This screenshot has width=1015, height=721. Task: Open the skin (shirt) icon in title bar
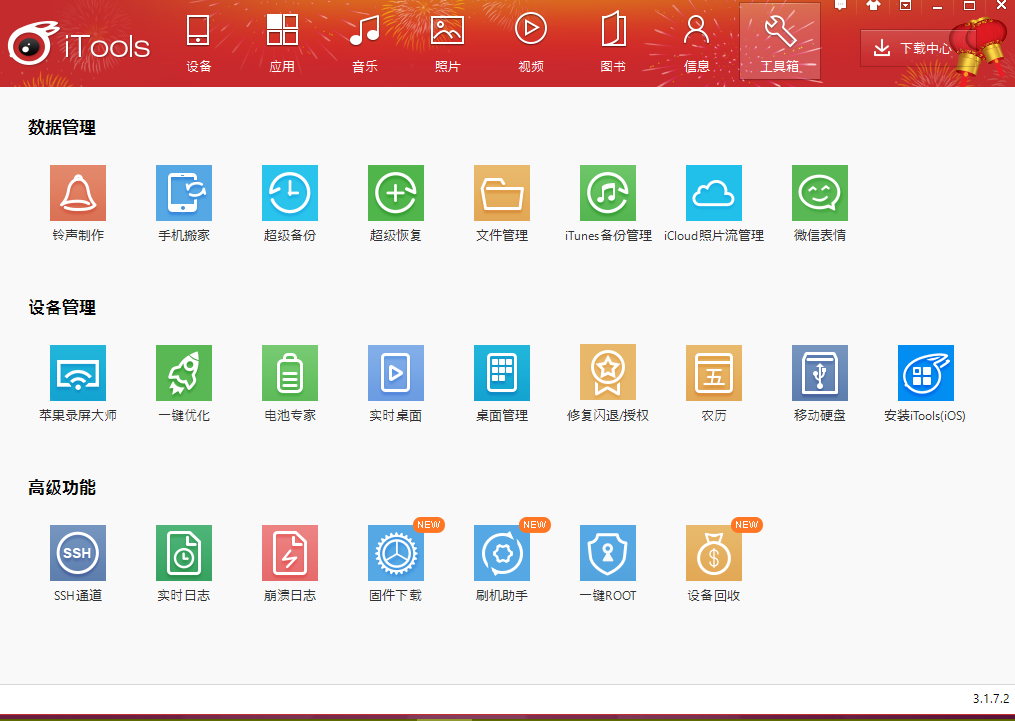pyautogui.click(x=873, y=5)
